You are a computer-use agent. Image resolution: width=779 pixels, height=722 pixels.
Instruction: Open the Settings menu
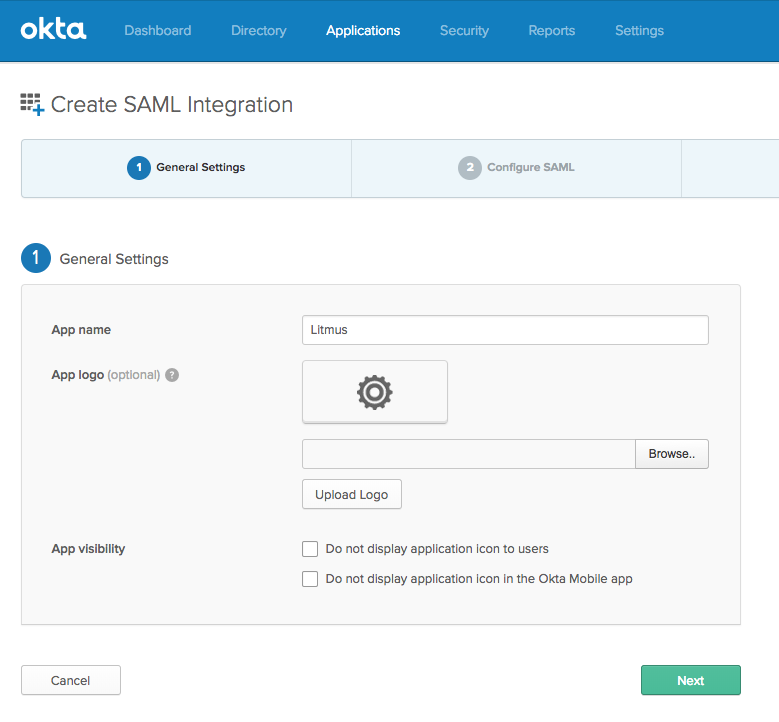pos(639,30)
